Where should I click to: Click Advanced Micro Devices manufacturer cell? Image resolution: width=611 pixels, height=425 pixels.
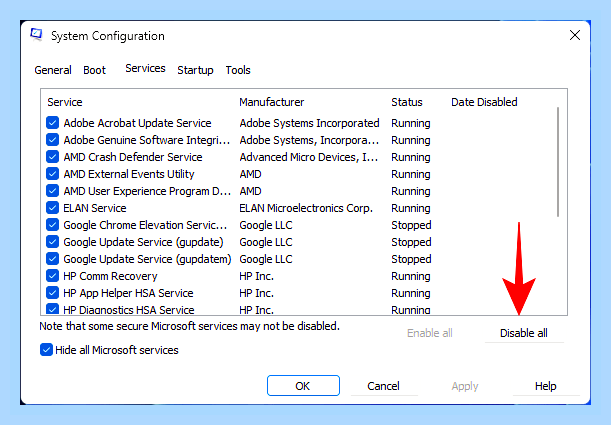[x=309, y=157]
